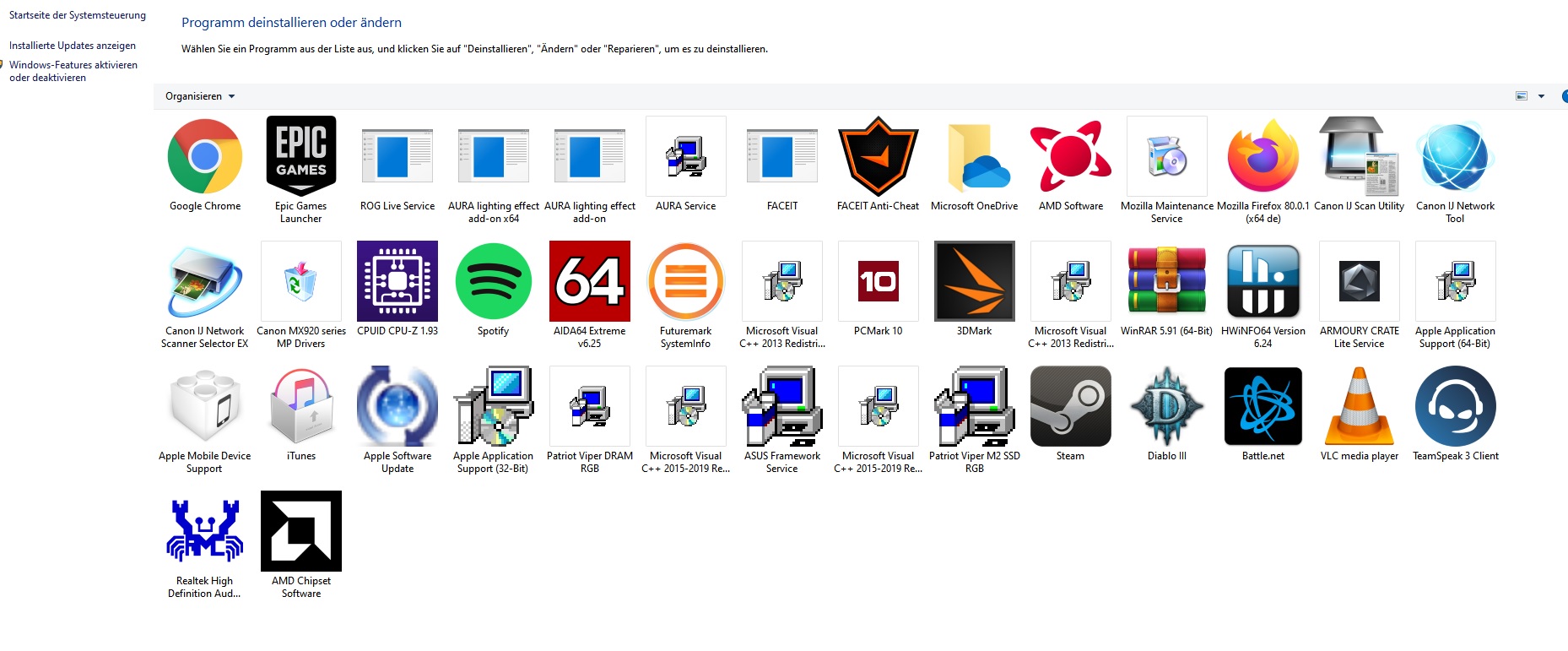This screenshot has width=1568, height=651.
Task: Select Canon IJ Scan Utility icon
Action: tap(1360, 156)
